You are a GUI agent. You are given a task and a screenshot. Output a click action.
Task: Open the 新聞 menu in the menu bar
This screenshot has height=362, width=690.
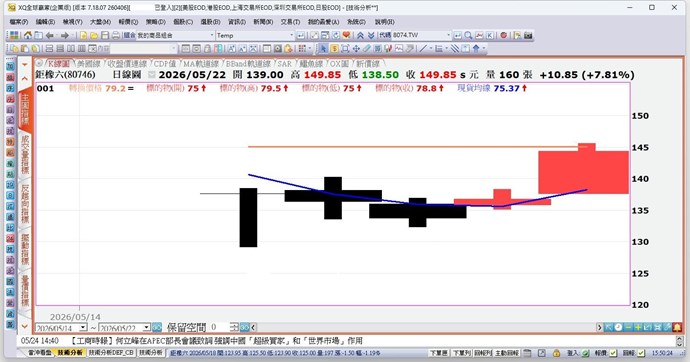tap(263, 22)
